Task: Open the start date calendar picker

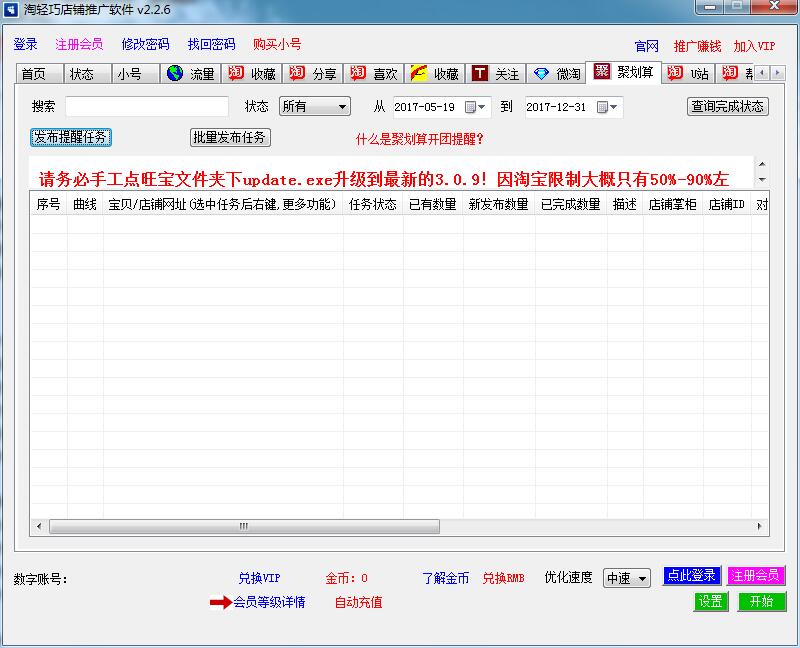Action: (469, 107)
